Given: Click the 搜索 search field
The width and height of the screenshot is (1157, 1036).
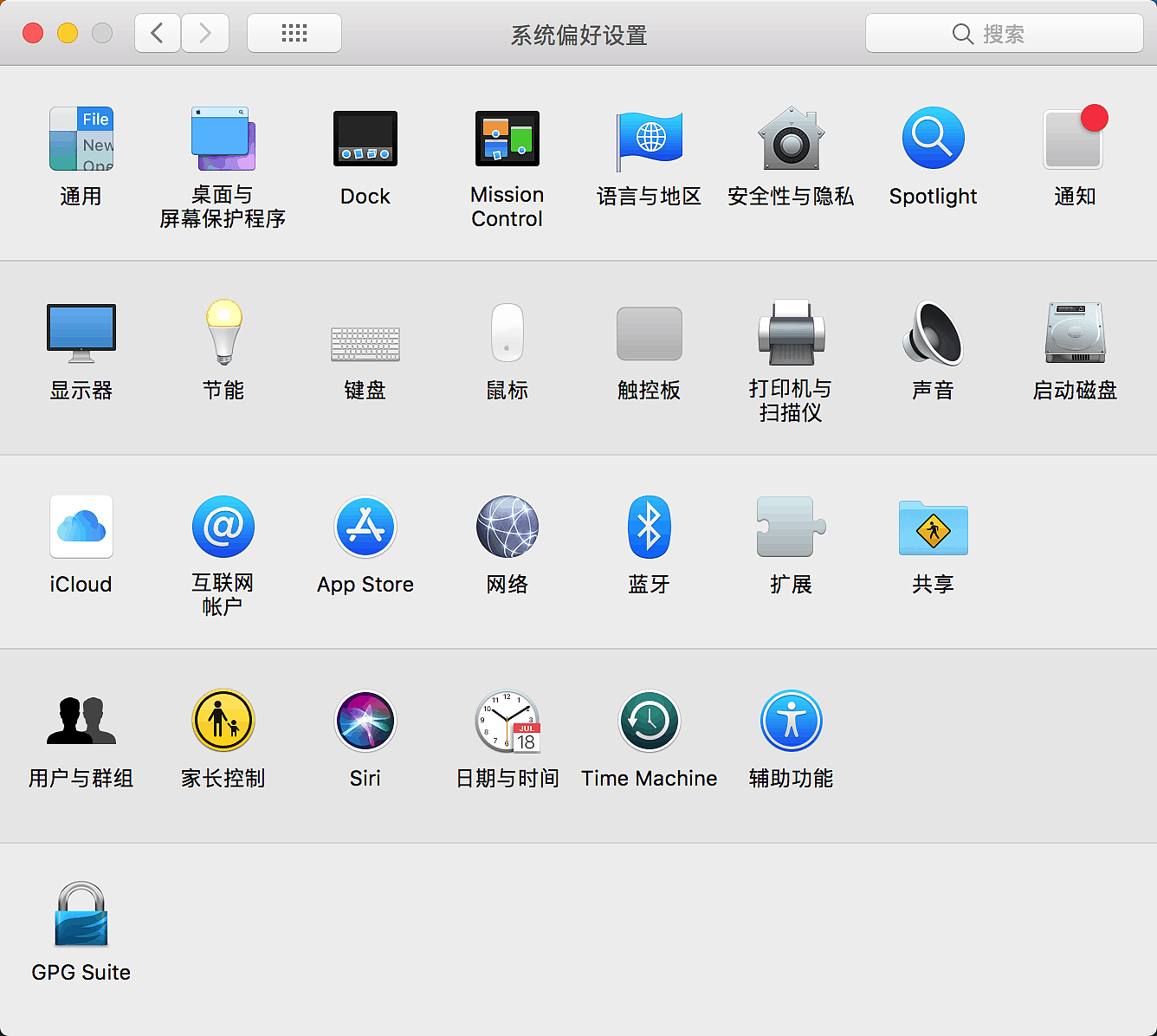Looking at the screenshot, I should [1004, 34].
